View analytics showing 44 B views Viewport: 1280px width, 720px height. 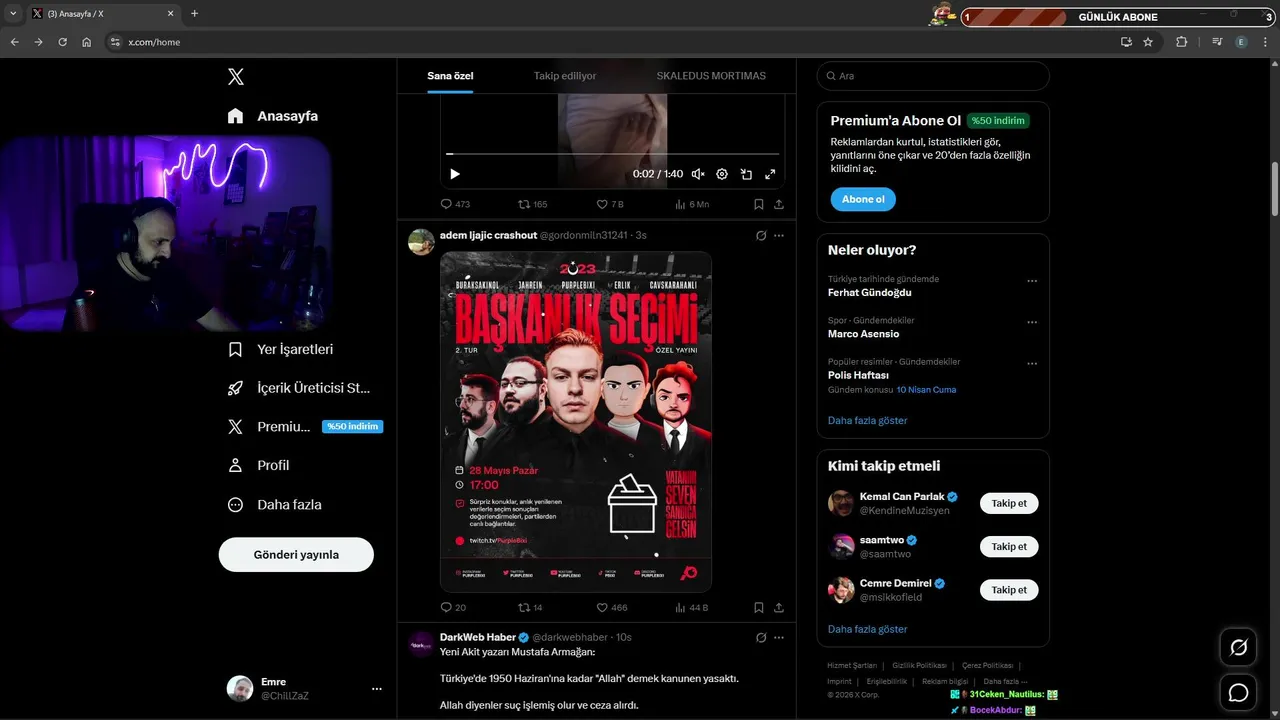pos(691,607)
